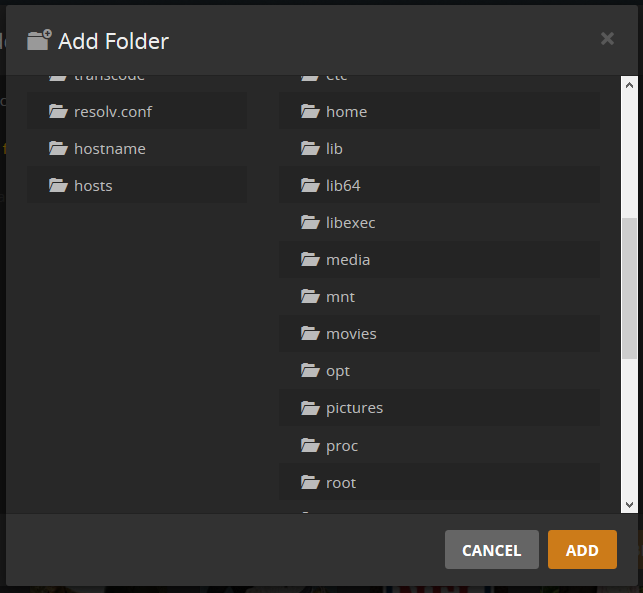This screenshot has width=643, height=593.
Task: Click the scrollbar down arrow
Action: pos(629,504)
